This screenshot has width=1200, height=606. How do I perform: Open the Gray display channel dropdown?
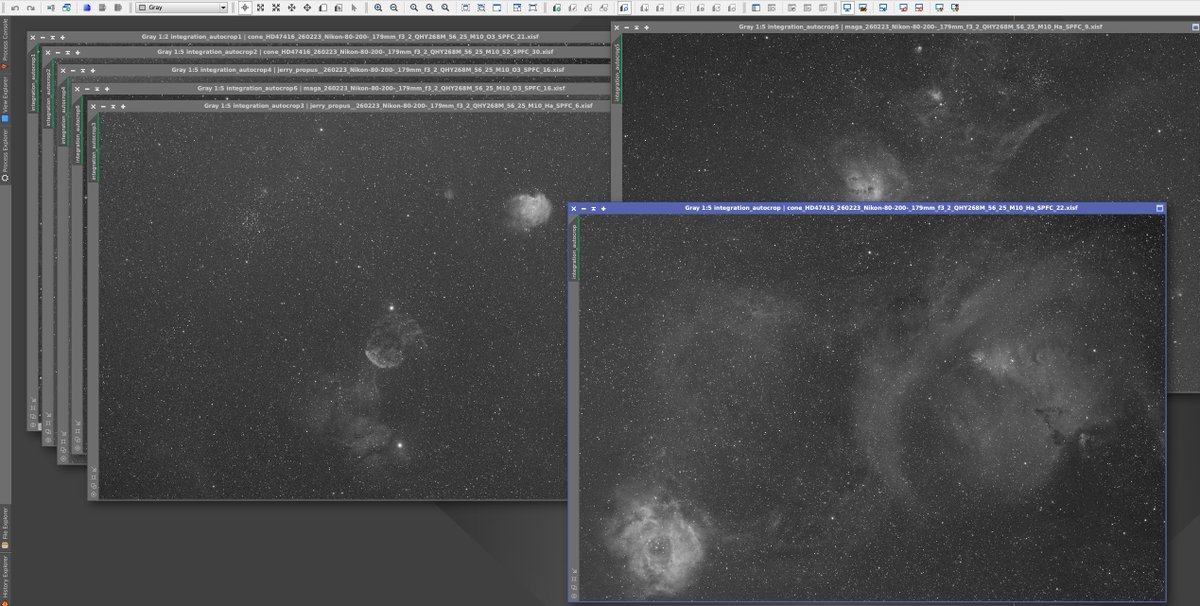point(181,7)
